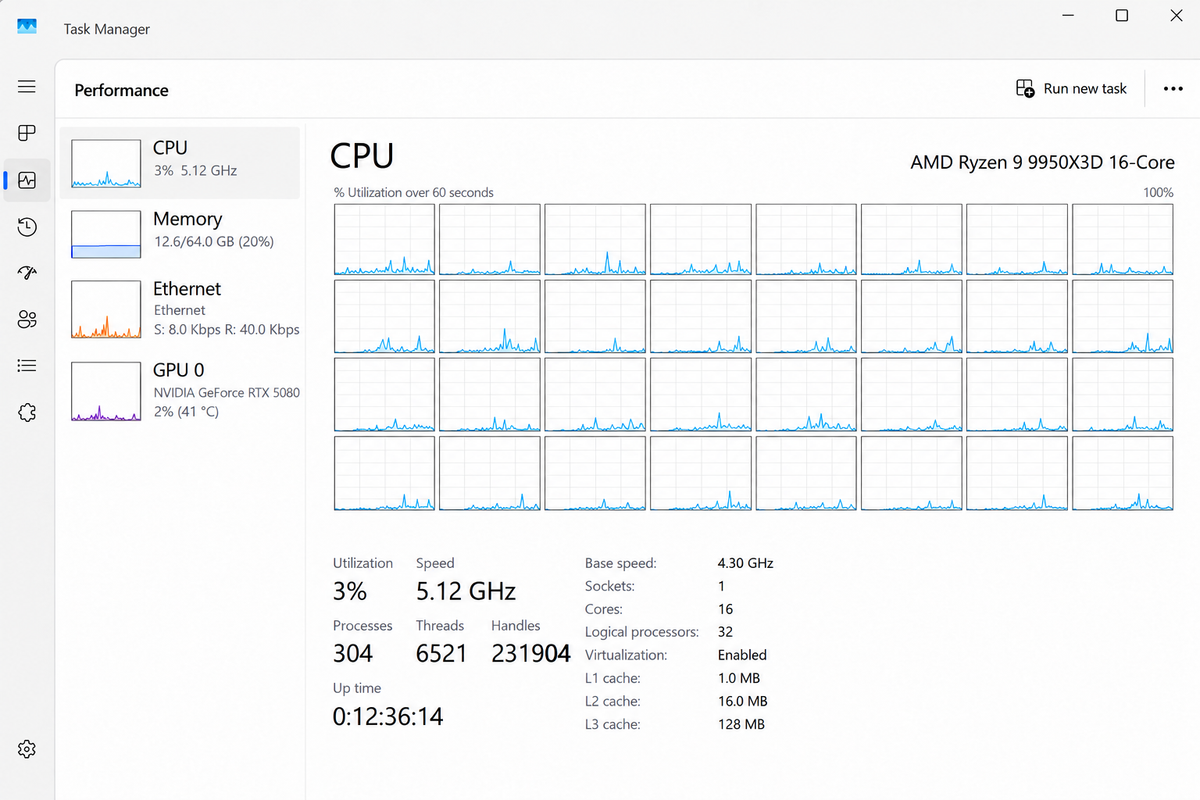Click the last logical processor graph
1200x800 pixels.
(1123, 475)
